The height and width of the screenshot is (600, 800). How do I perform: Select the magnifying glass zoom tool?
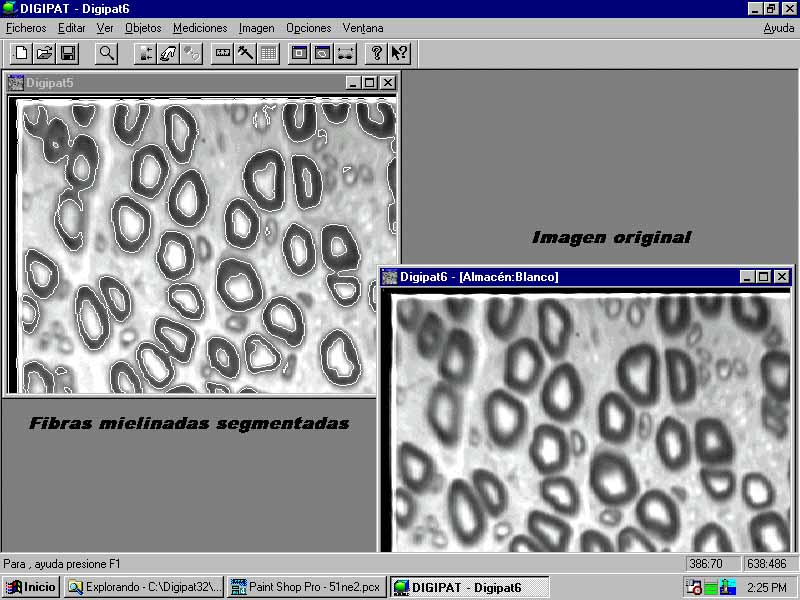pos(106,53)
